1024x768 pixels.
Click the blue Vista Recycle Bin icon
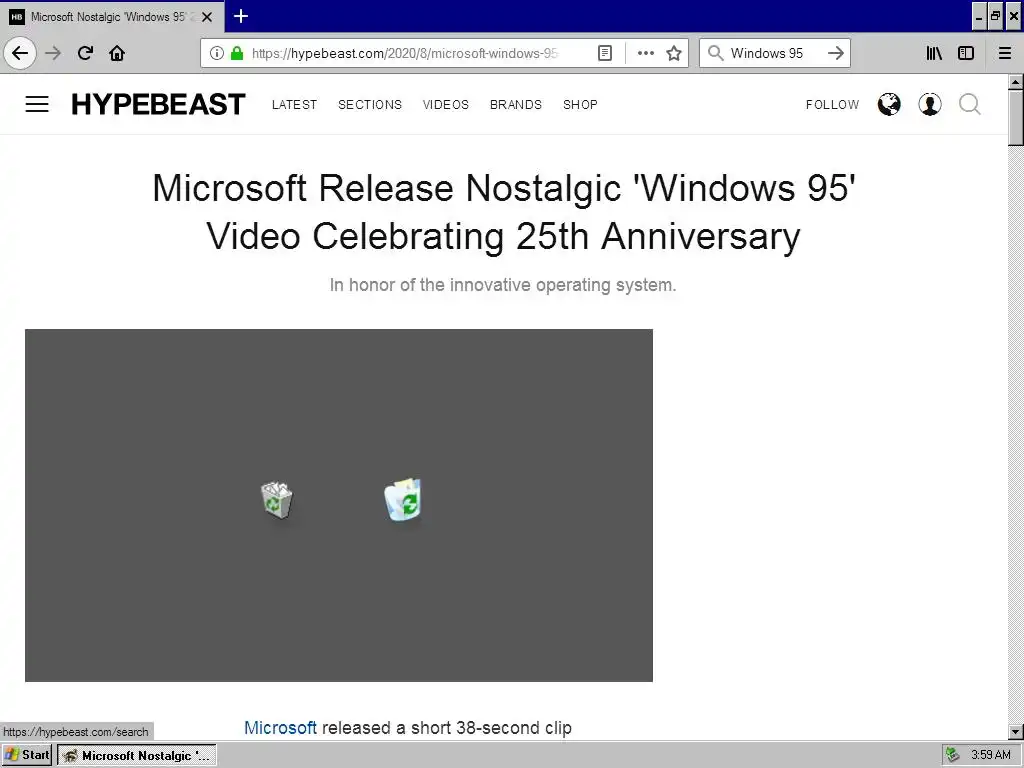404,500
